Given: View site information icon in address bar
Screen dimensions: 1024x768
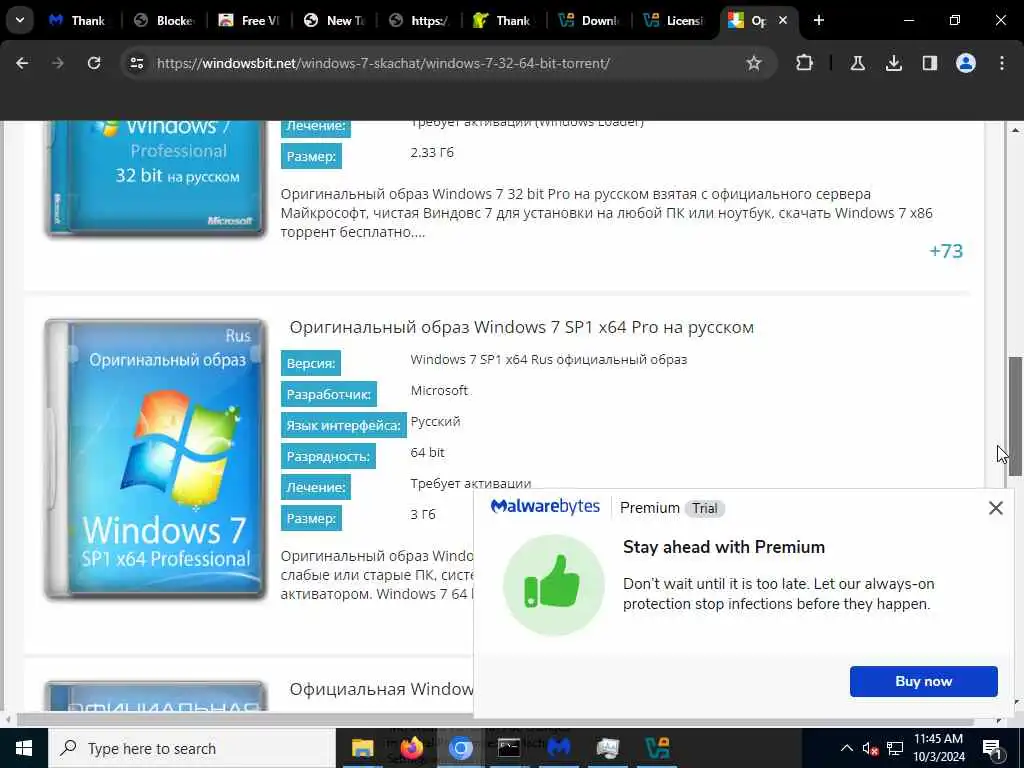Looking at the screenshot, I should click(x=136, y=63).
